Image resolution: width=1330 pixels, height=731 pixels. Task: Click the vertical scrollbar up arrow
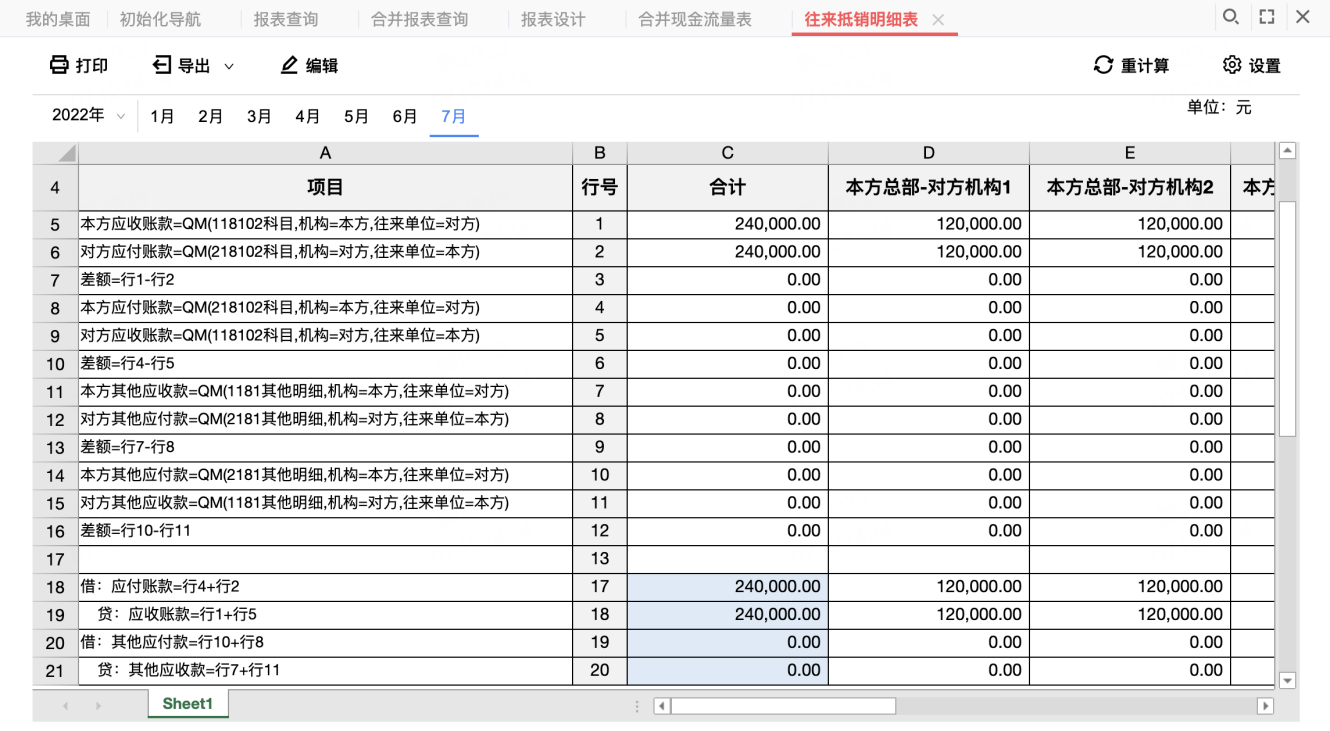(1287, 151)
